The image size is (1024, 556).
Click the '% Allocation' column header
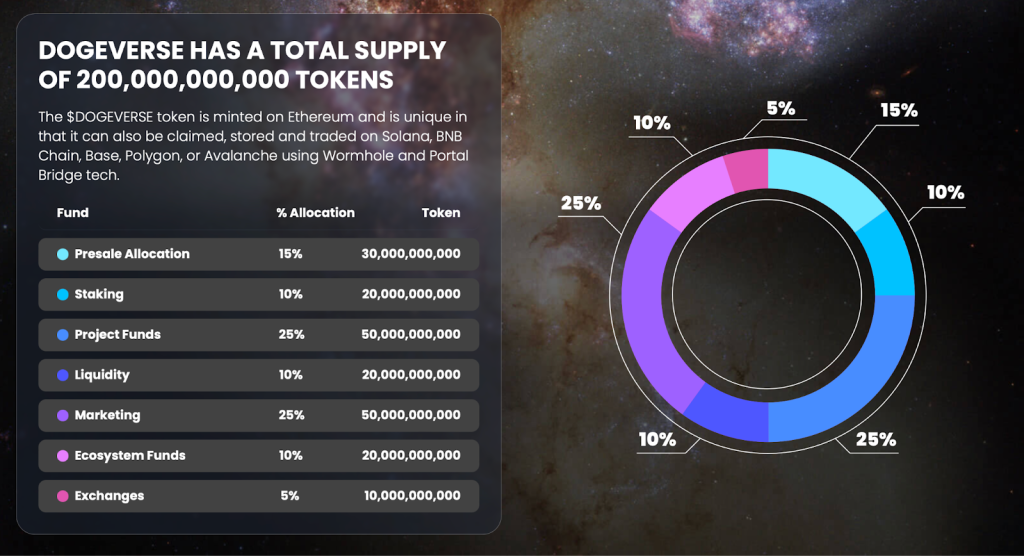[x=315, y=212]
